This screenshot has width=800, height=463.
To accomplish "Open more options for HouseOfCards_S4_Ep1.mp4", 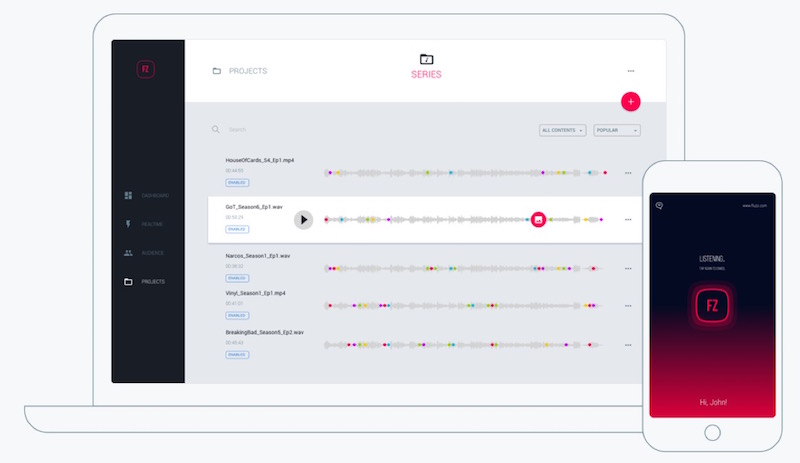I will (x=628, y=173).
